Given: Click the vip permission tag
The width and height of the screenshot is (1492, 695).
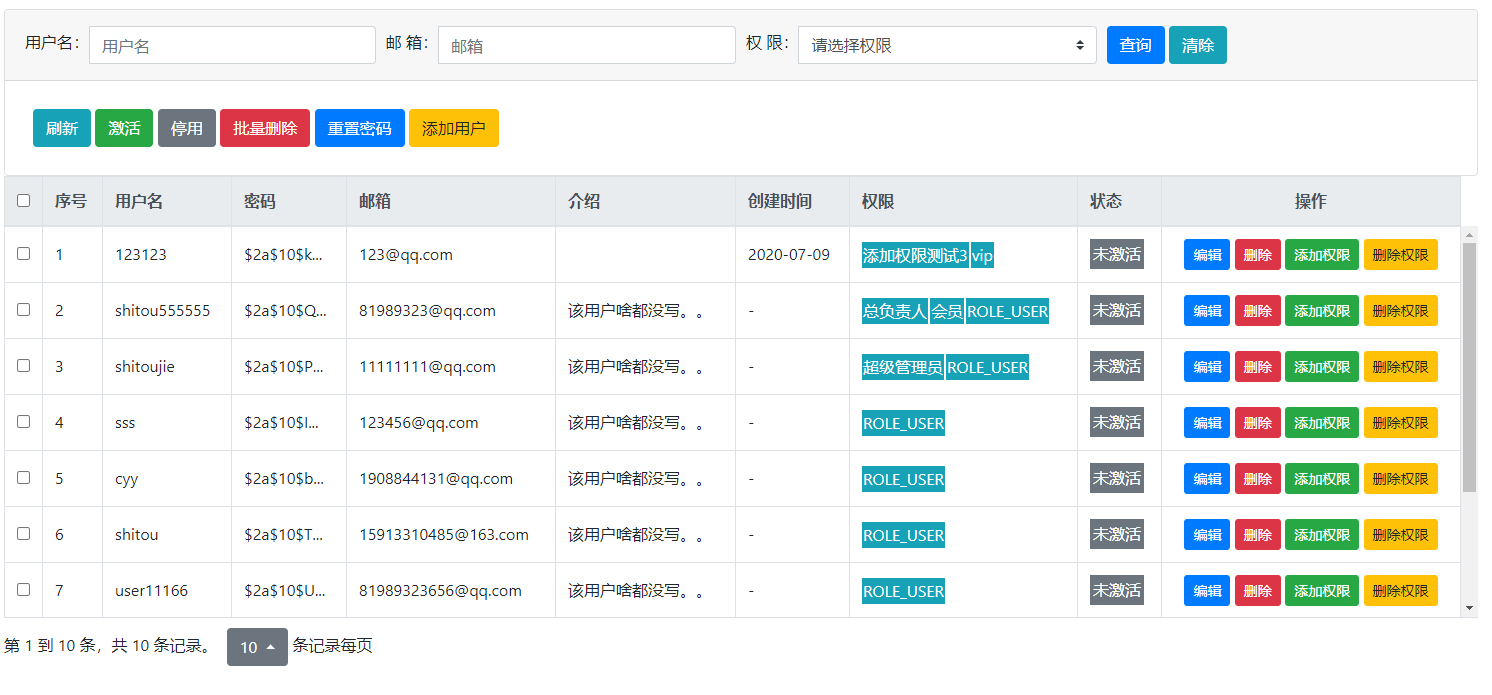Looking at the screenshot, I should tap(982, 255).
